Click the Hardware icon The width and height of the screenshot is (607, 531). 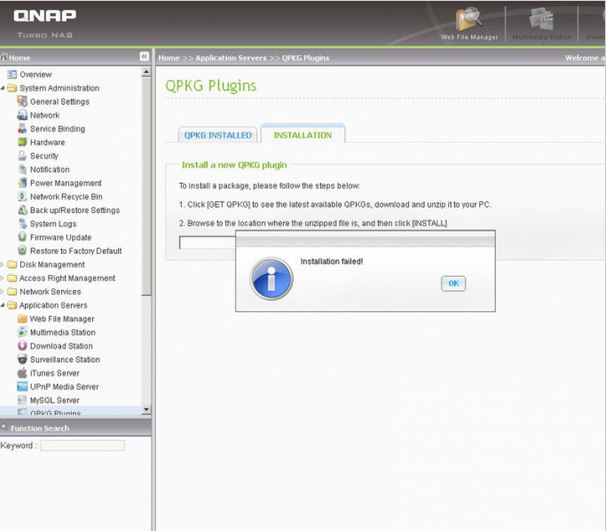(22, 142)
